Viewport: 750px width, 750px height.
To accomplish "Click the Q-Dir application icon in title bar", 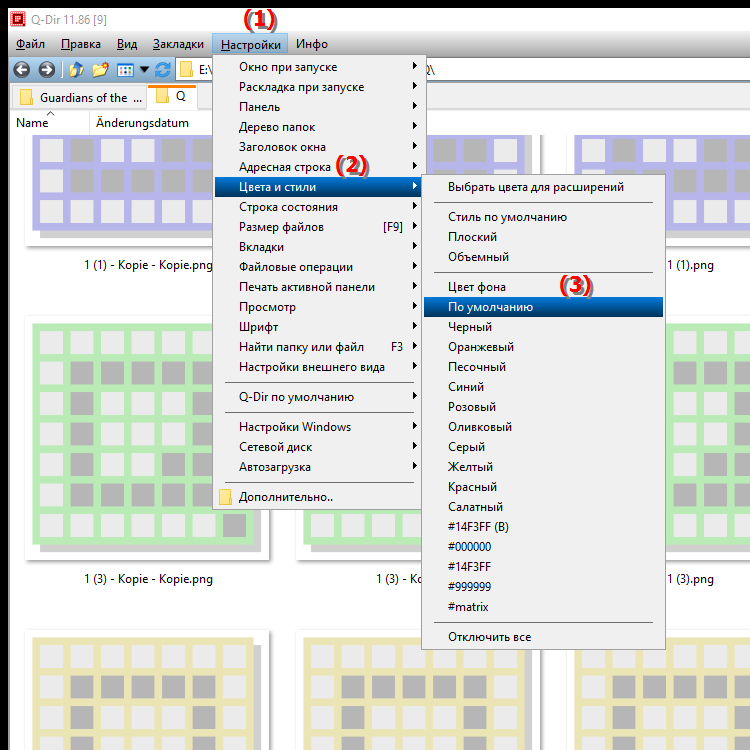I will pos(18,19).
